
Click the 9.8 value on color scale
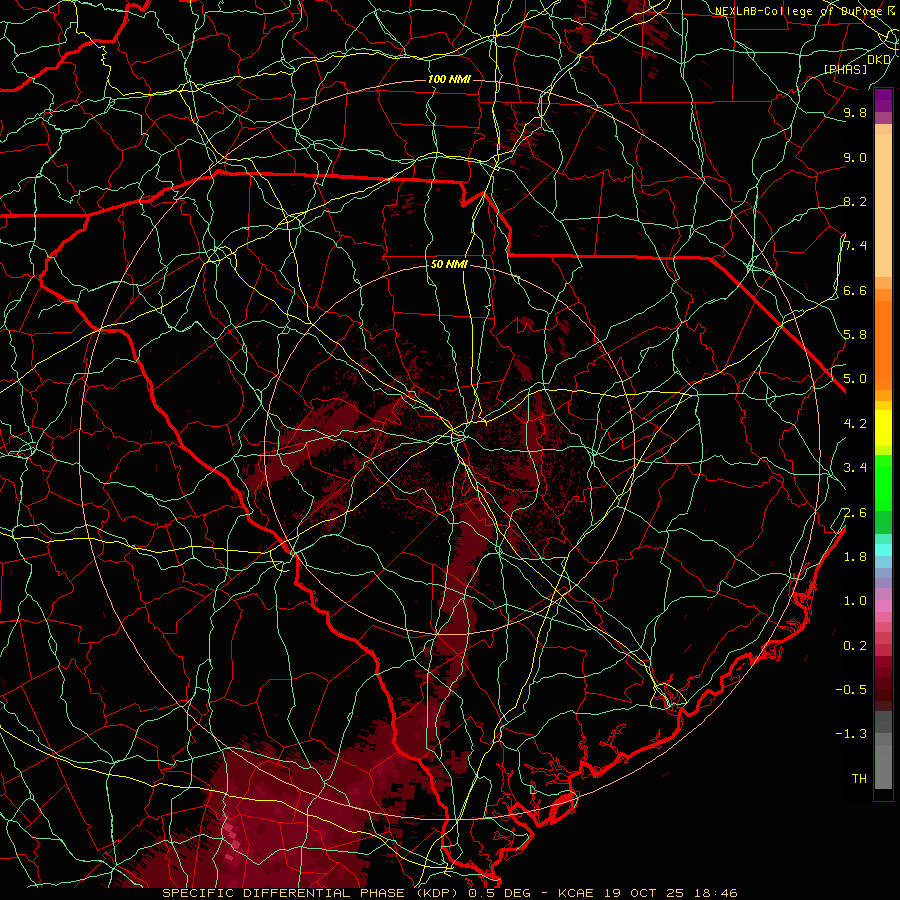click(855, 112)
